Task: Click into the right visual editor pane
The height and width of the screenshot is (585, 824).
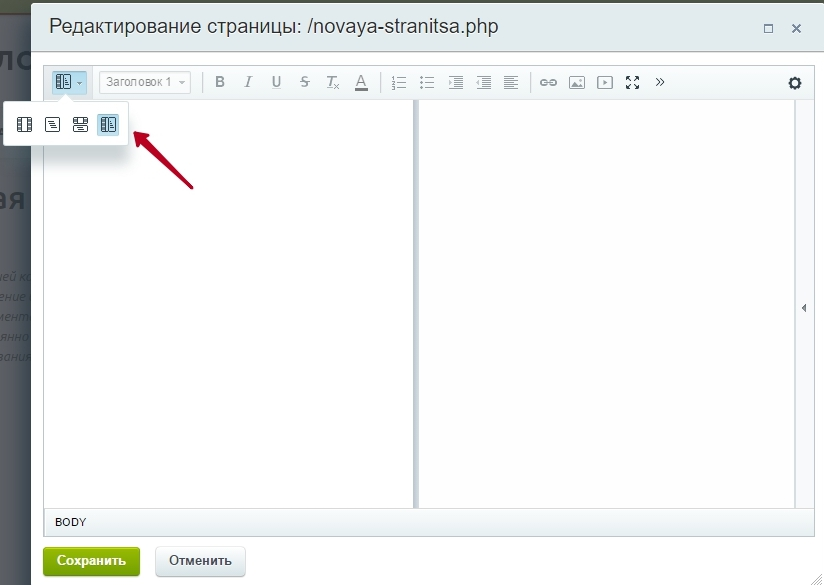Action: (606, 304)
